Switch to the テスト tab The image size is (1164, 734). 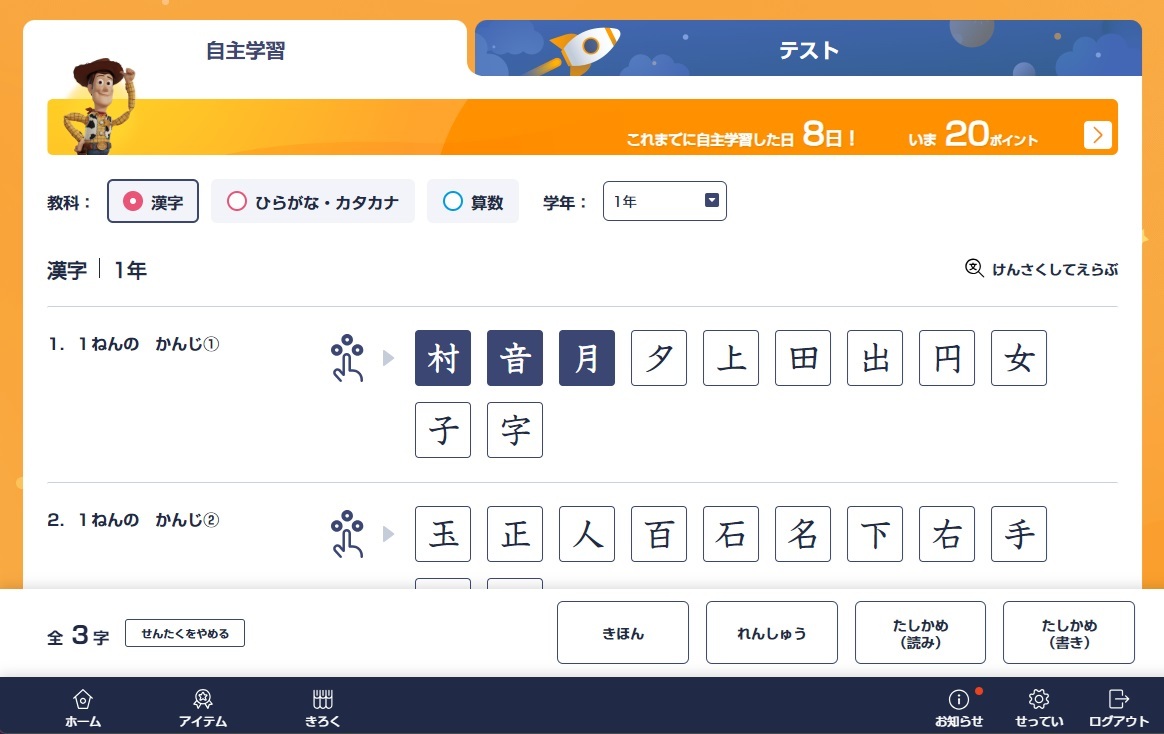coord(808,50)
